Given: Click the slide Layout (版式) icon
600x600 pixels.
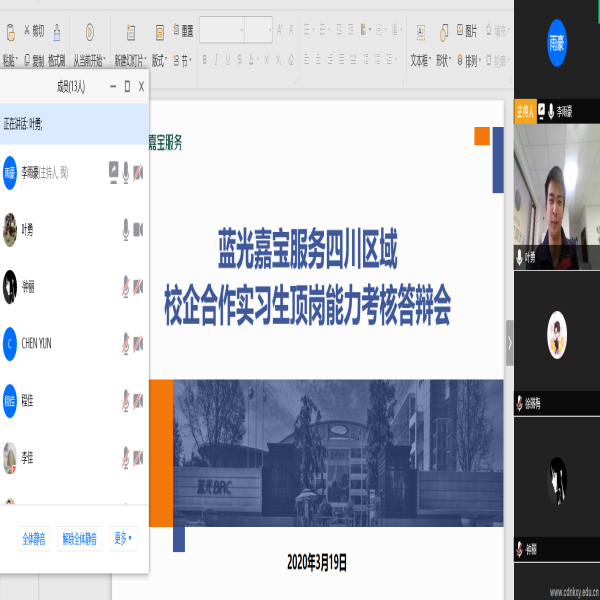Looking at the screenshot, I should click(159, 32).
